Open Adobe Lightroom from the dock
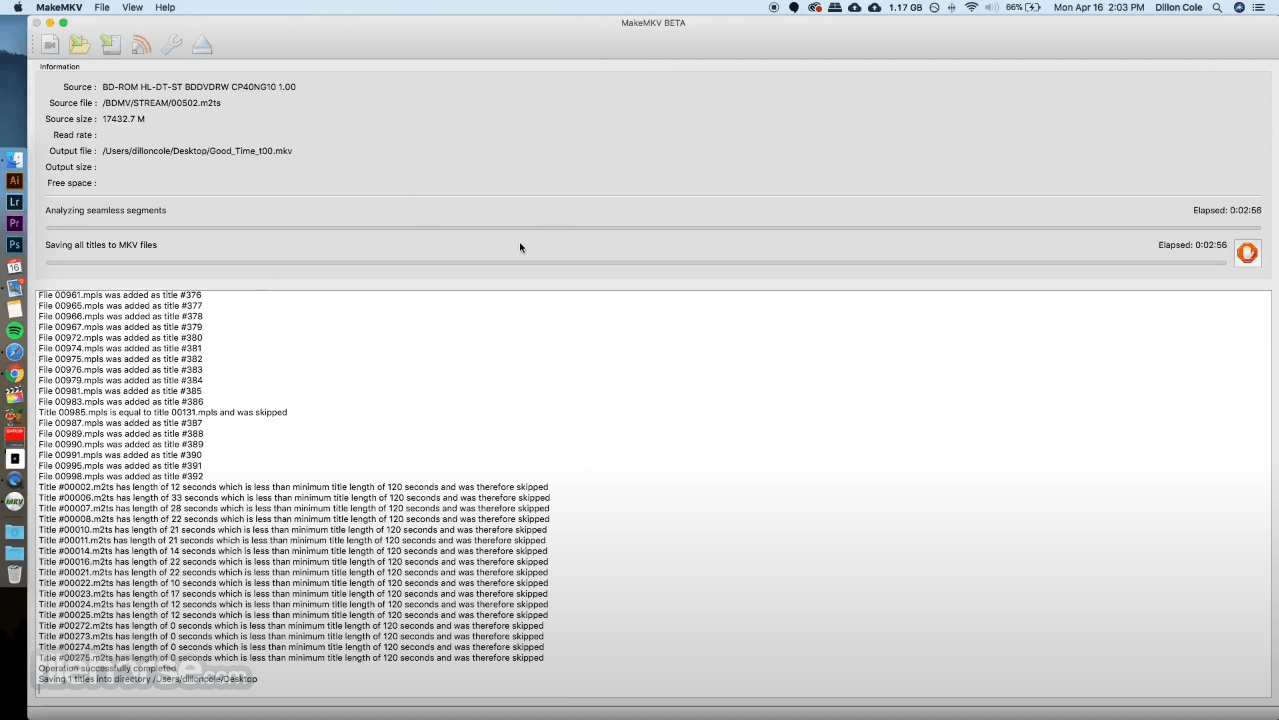The height and width of the screenshot is (720, 1279). [x=14, y=202]
